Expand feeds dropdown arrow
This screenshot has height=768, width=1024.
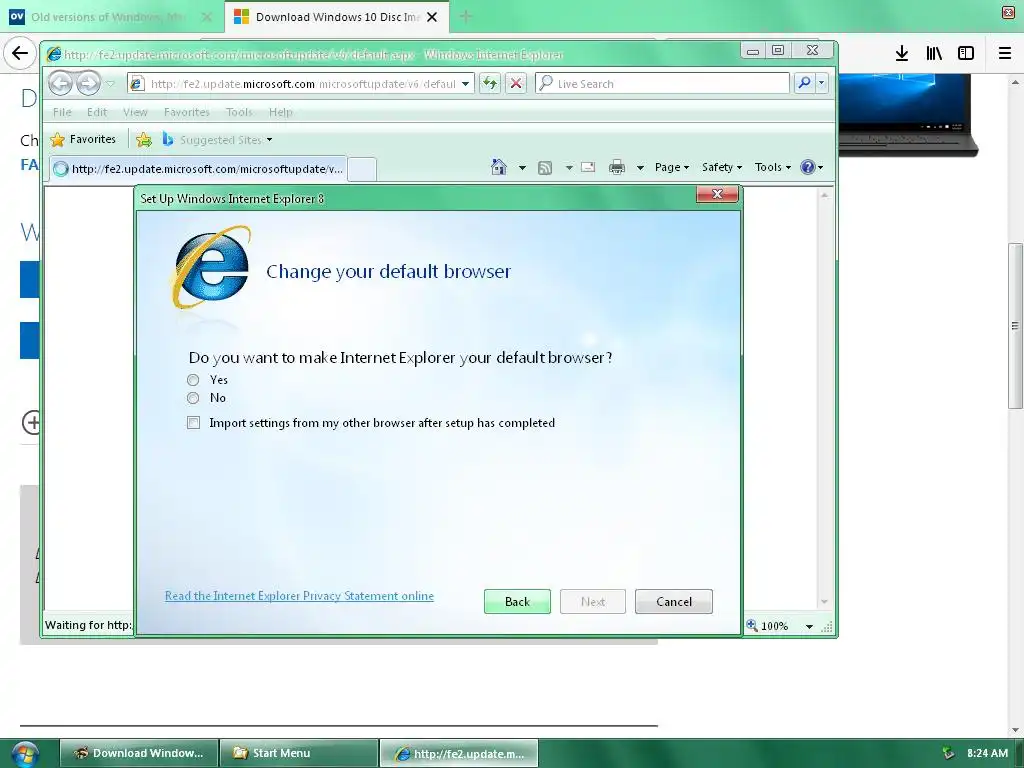569,168
